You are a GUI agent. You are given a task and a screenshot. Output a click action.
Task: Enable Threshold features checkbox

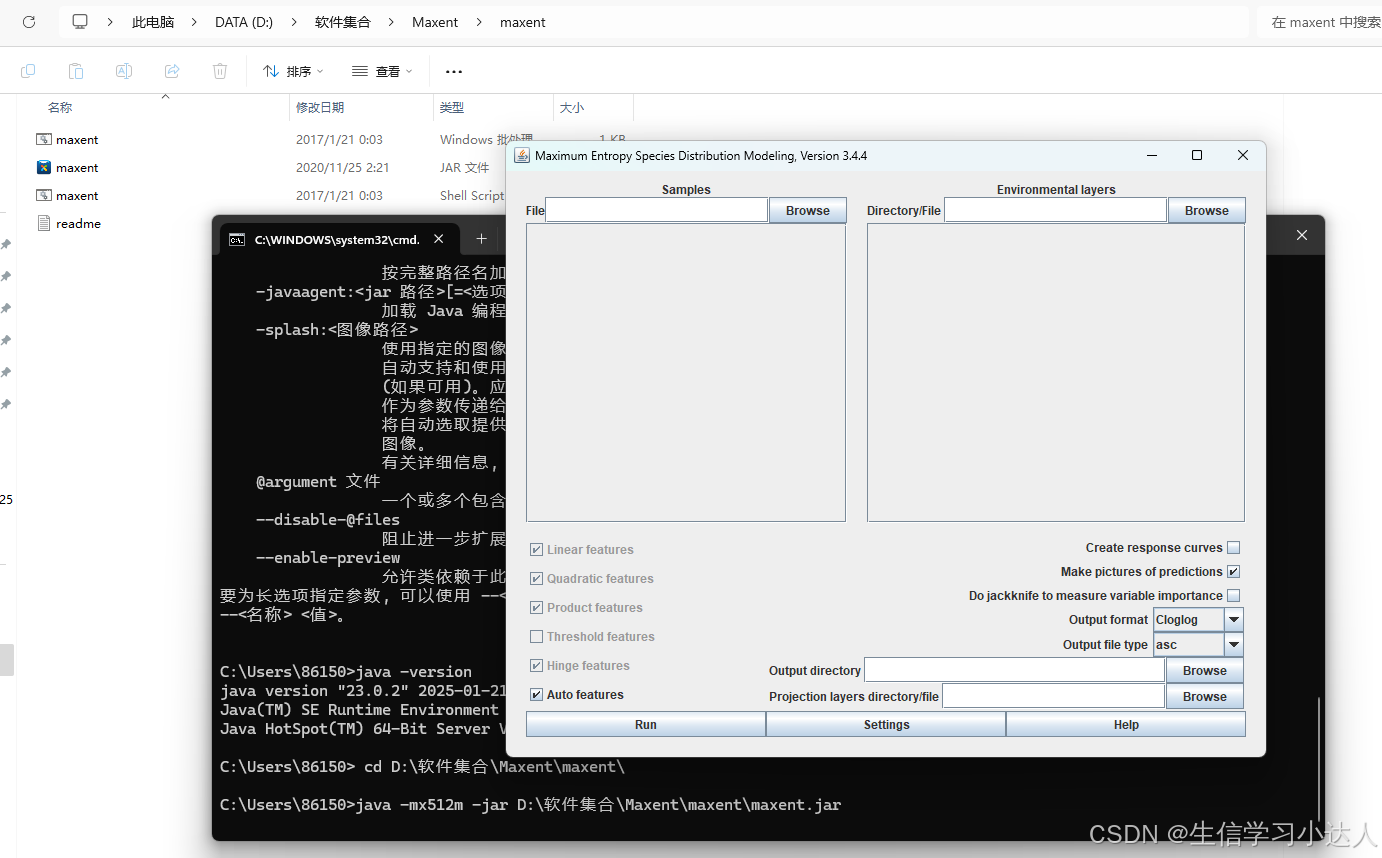pyautogui.click(x=536, y=636)
